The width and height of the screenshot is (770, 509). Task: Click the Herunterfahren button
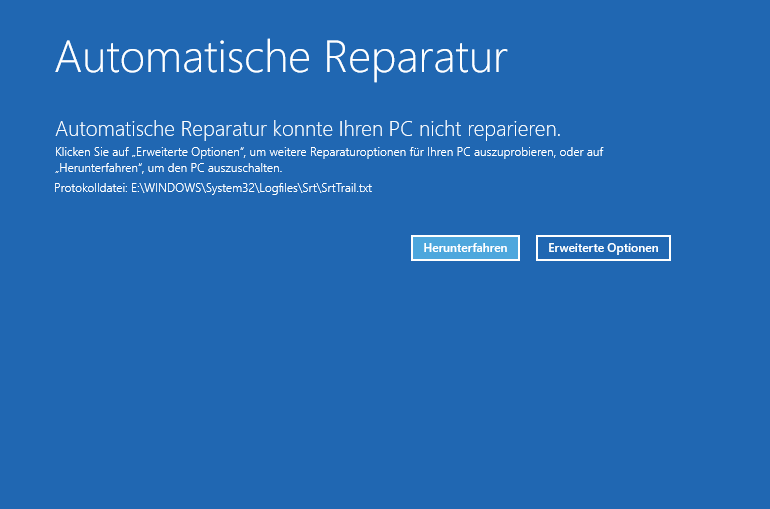click(x=465, y=248)
